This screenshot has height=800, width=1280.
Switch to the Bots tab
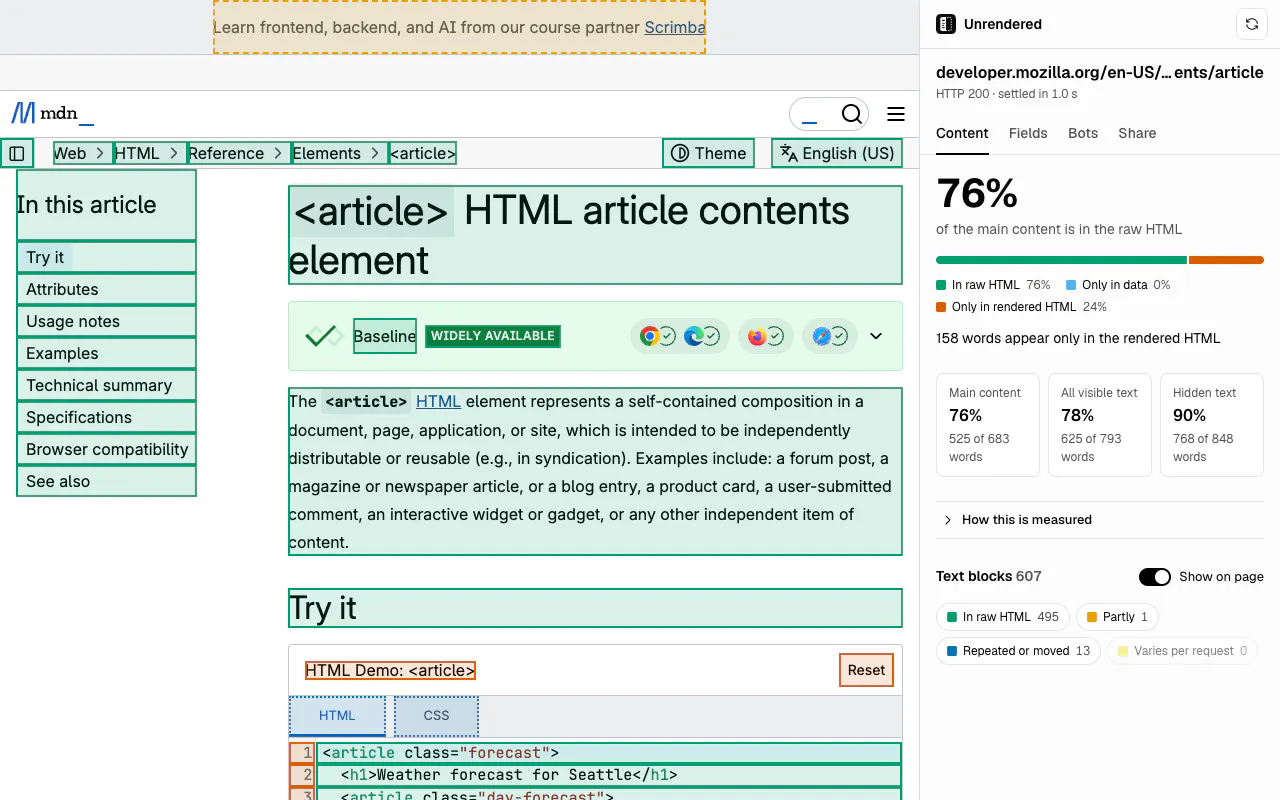(x=1083, y=133)
